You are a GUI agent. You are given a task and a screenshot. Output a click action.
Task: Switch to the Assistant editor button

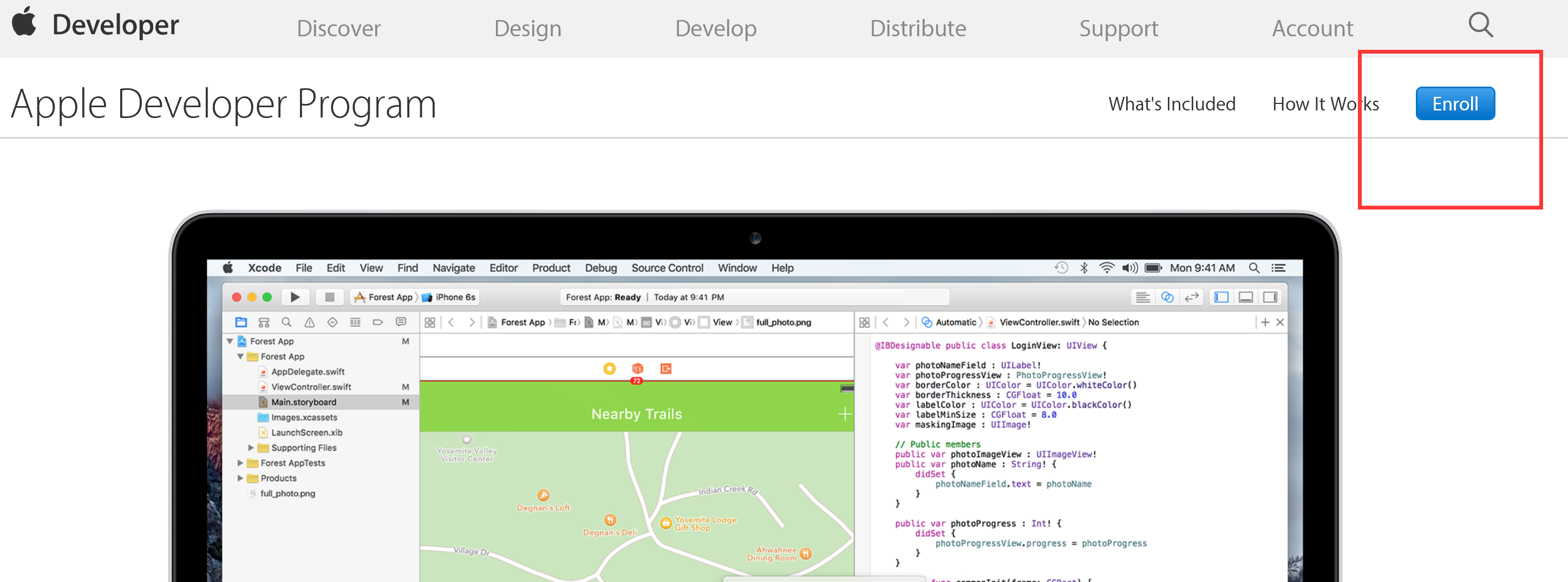click(1167, 297)
